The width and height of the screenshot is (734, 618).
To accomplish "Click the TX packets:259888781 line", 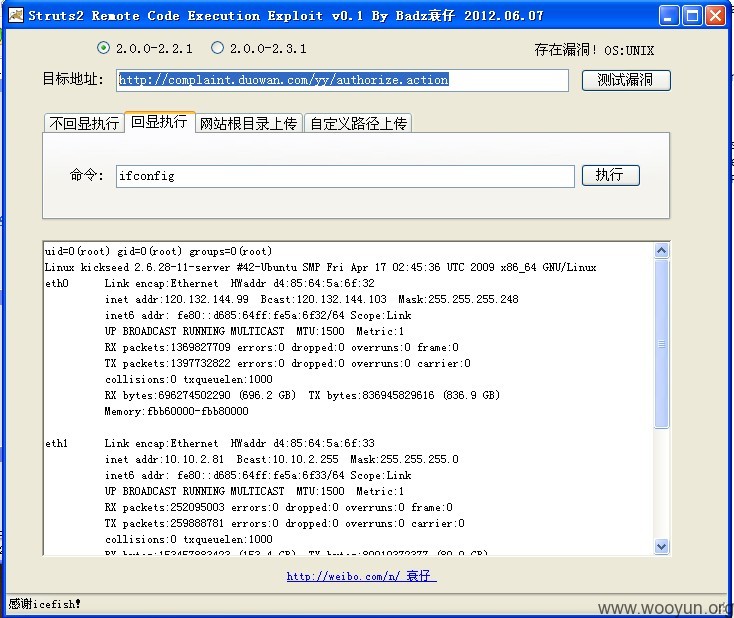I will pos(285,523).
